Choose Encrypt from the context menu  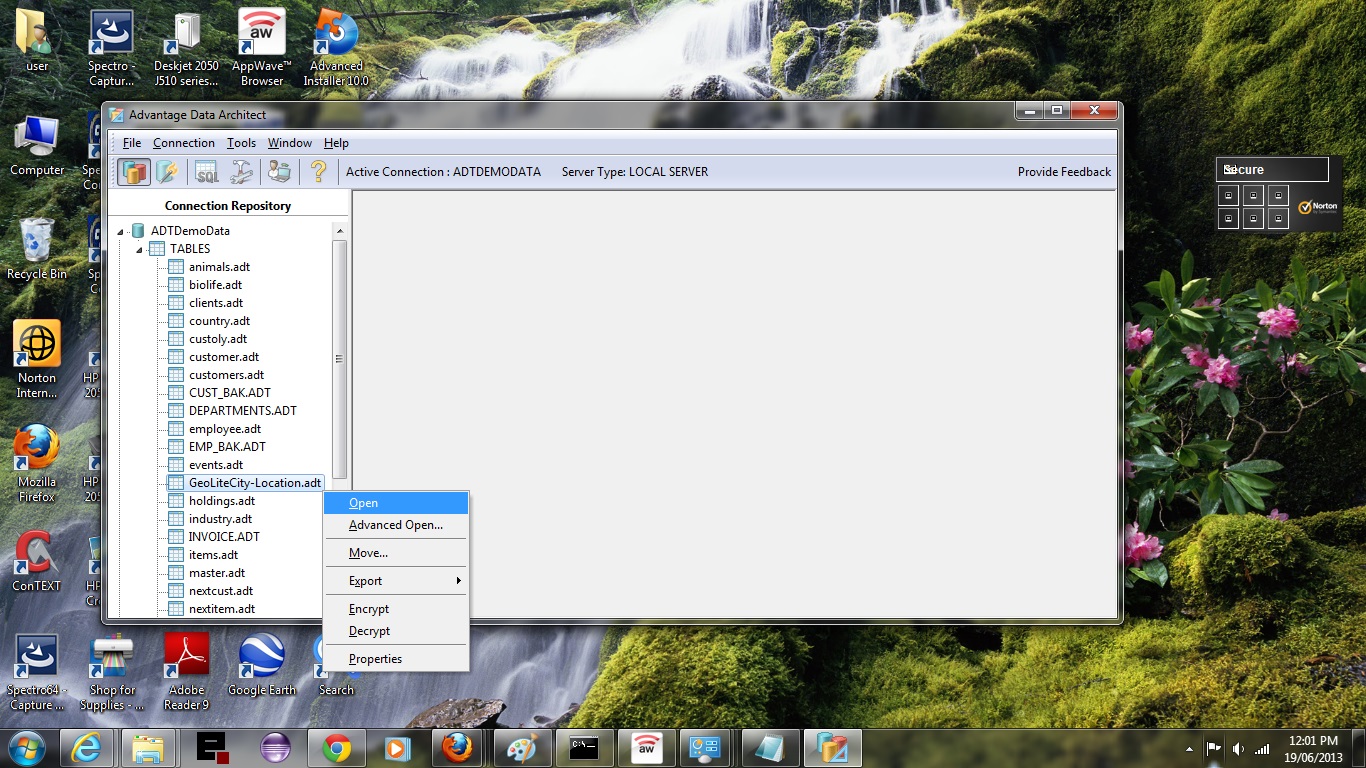[x=369, y=609]
